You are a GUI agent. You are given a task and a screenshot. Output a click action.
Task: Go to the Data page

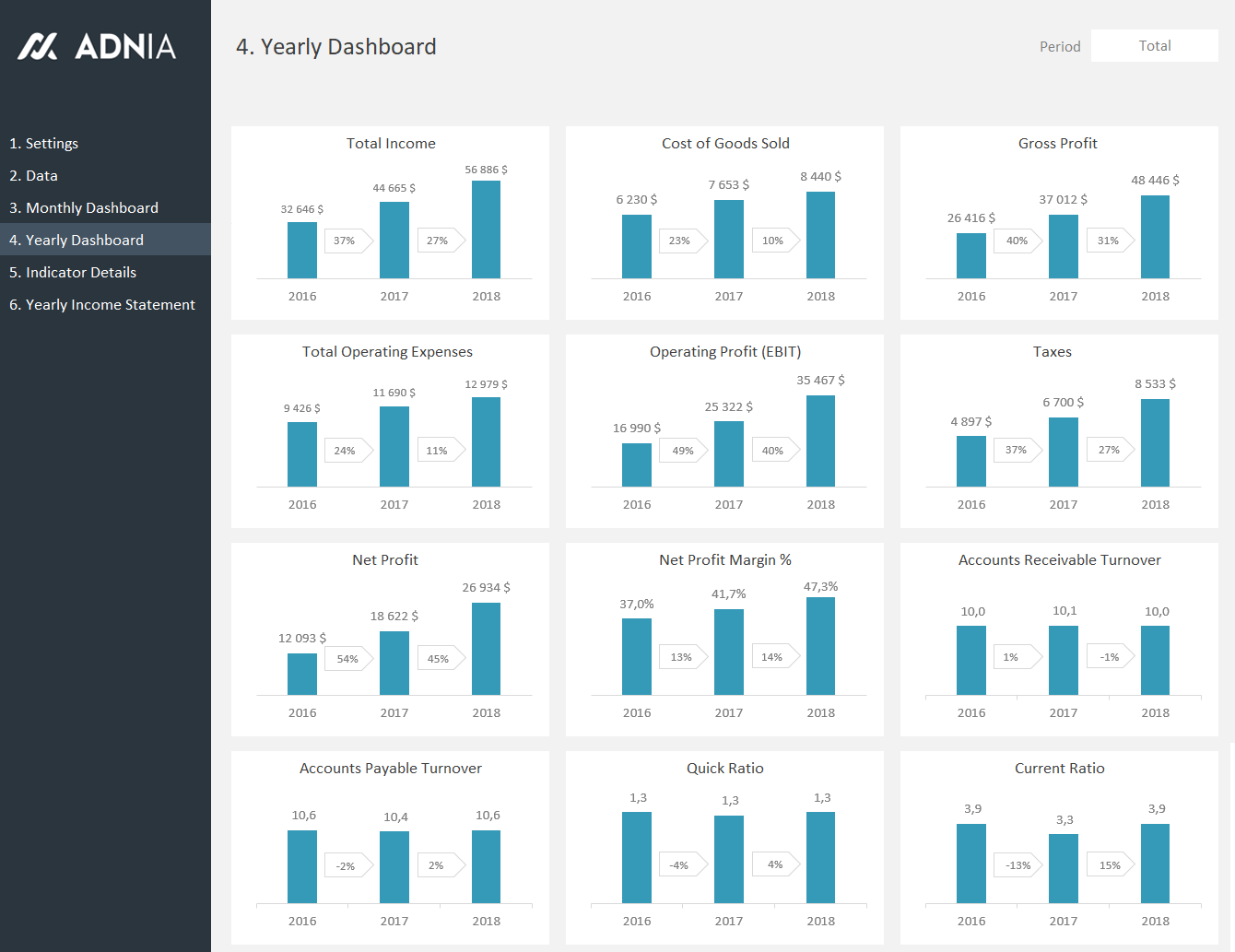coord(33,176)
